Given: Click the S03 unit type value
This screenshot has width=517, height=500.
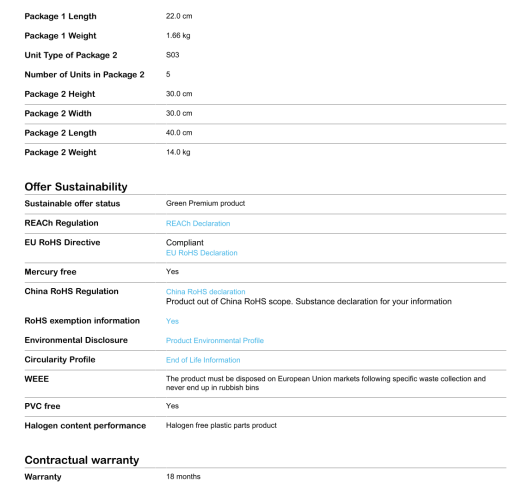Looking at the screenshot, I should coord(172,55).
